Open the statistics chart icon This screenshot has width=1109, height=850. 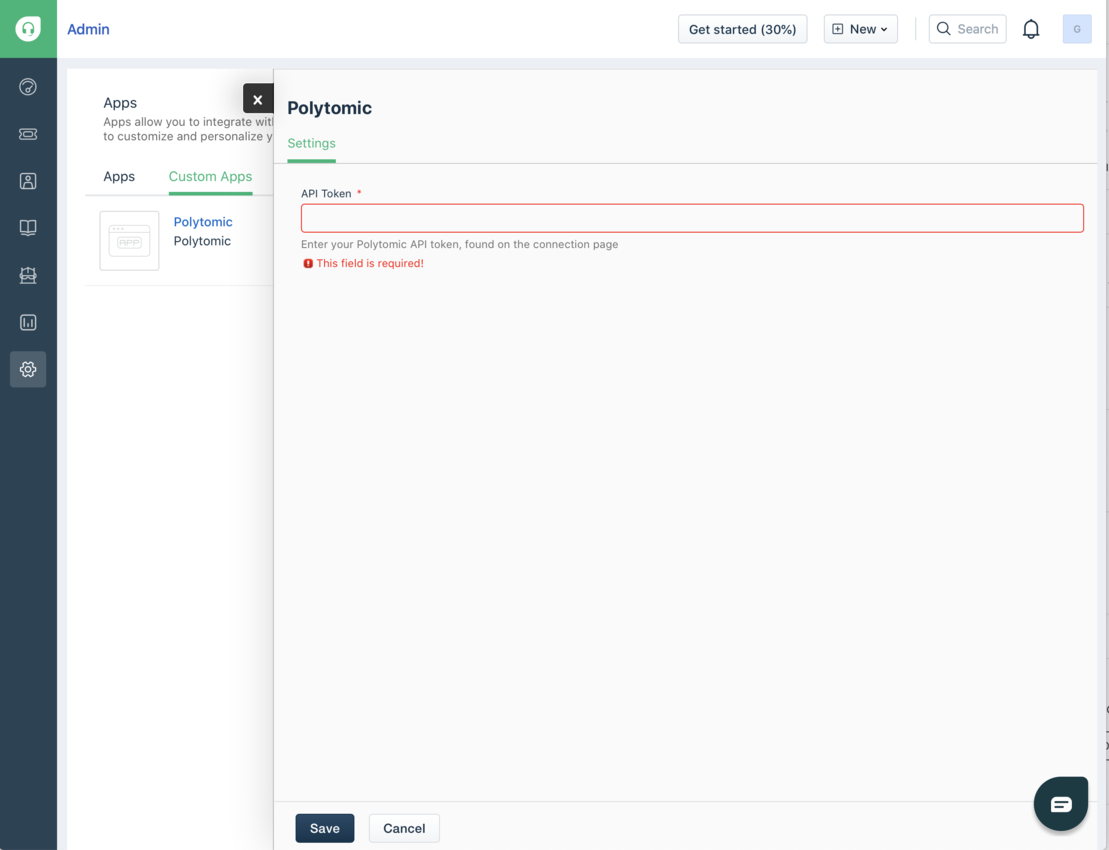point(28,322)
